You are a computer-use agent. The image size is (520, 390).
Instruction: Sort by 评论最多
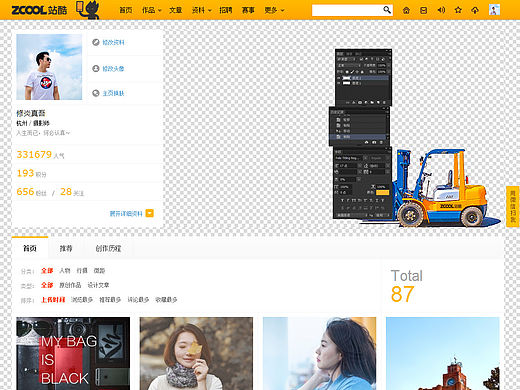click(x=138, y=300)
